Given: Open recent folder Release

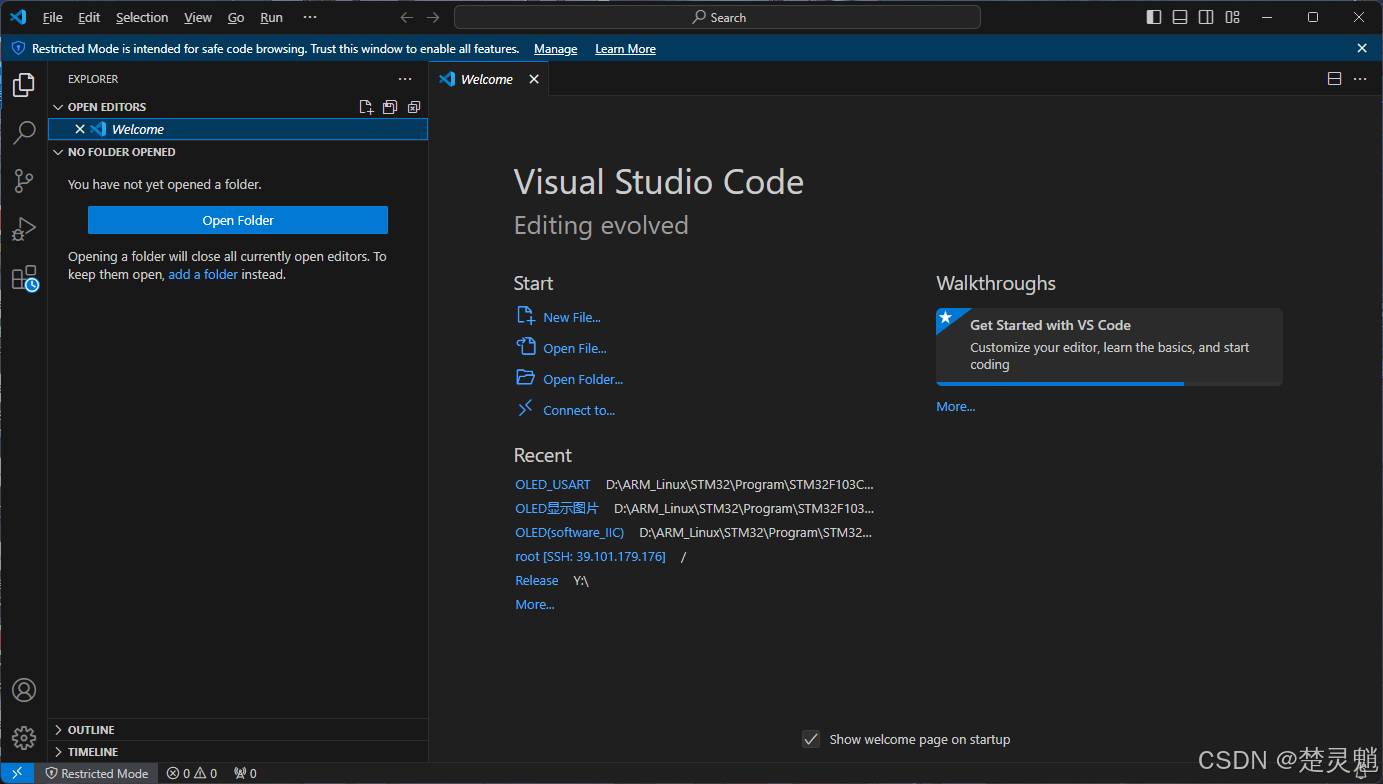Looking at the screenshot, I should pyautogui.click(x=536, y=580).
